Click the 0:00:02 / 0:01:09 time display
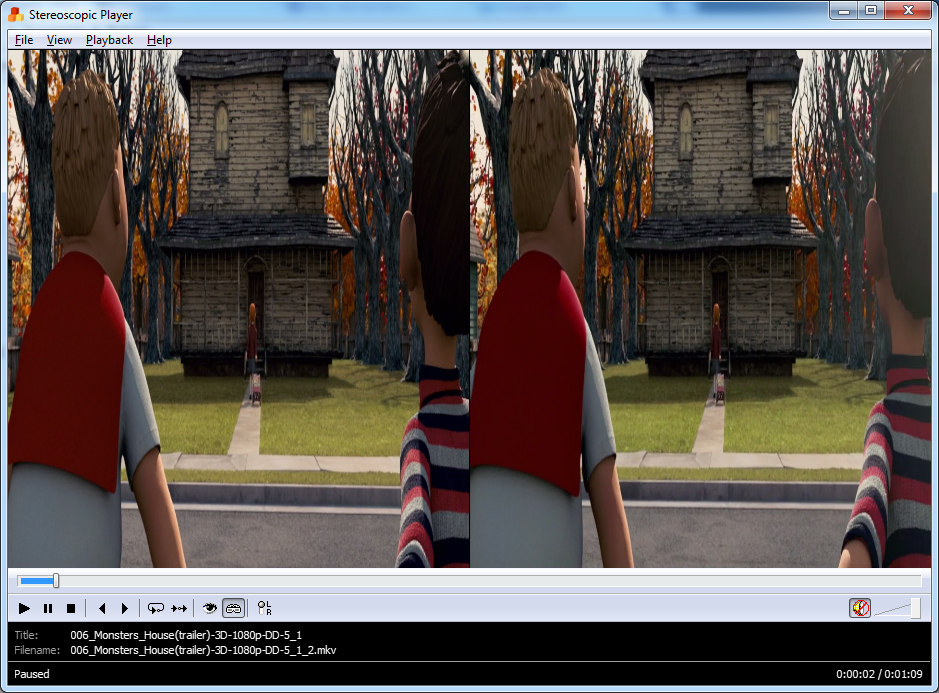The height and width of the screenshot is (693, 939). (879, 674)
